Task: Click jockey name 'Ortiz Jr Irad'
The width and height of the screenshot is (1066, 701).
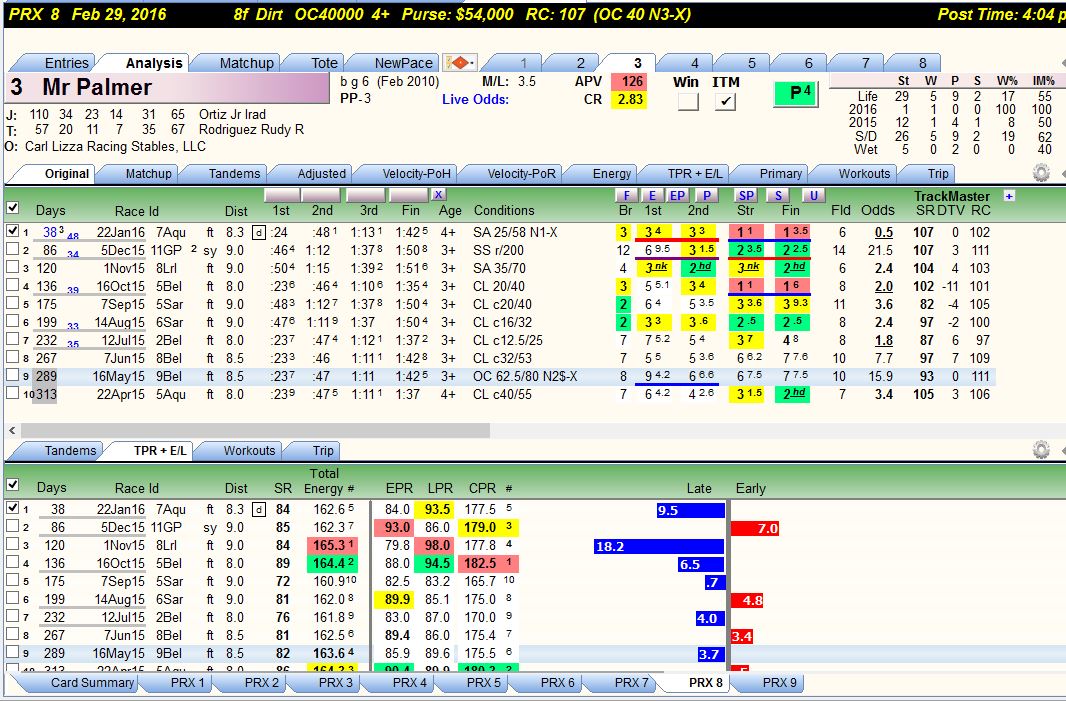Action: (x=232, y=114)
